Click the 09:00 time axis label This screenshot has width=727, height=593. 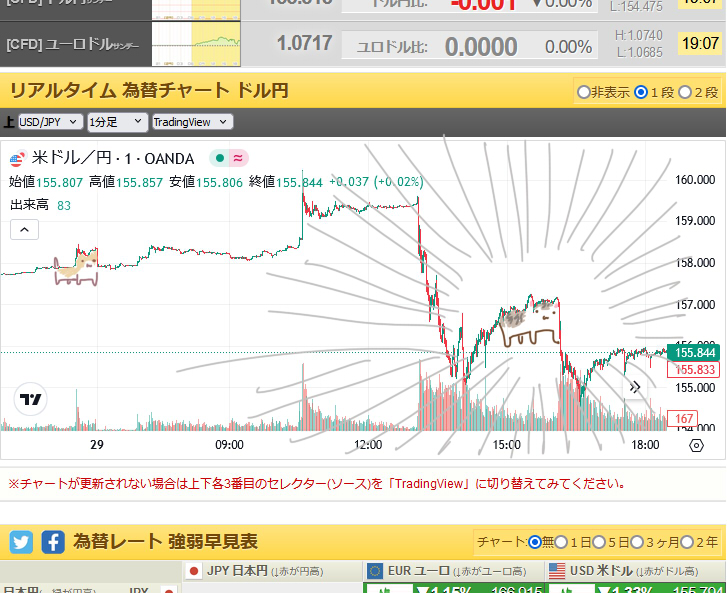(229, 445)
